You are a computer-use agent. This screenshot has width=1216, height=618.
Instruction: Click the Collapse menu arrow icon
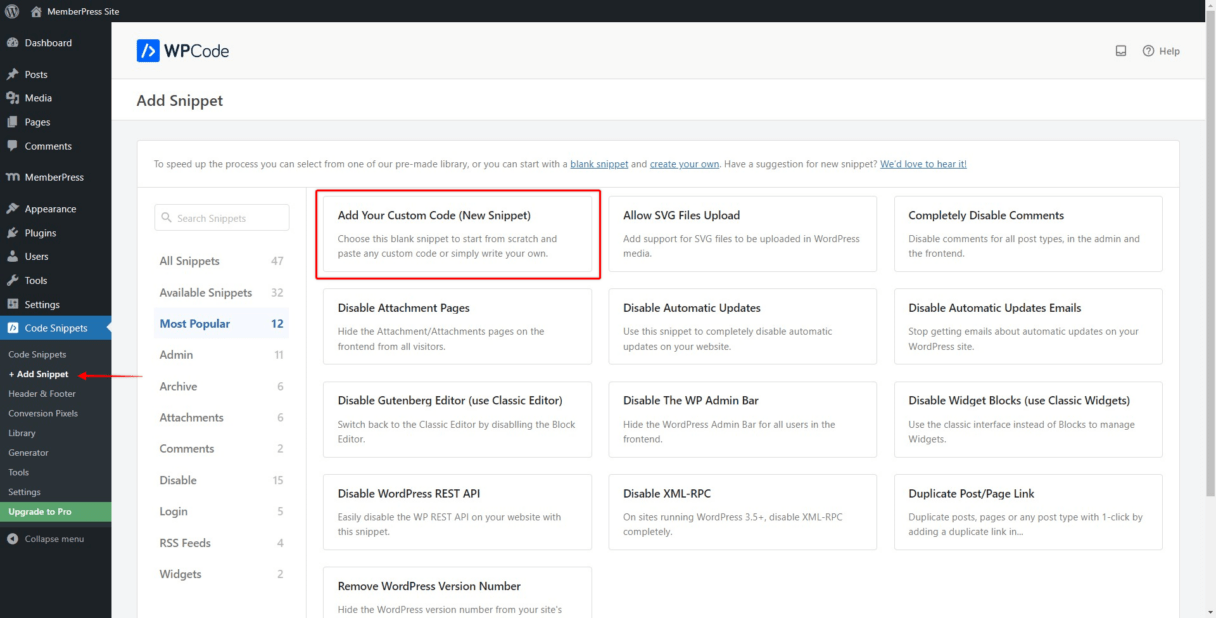pos(13,539)
